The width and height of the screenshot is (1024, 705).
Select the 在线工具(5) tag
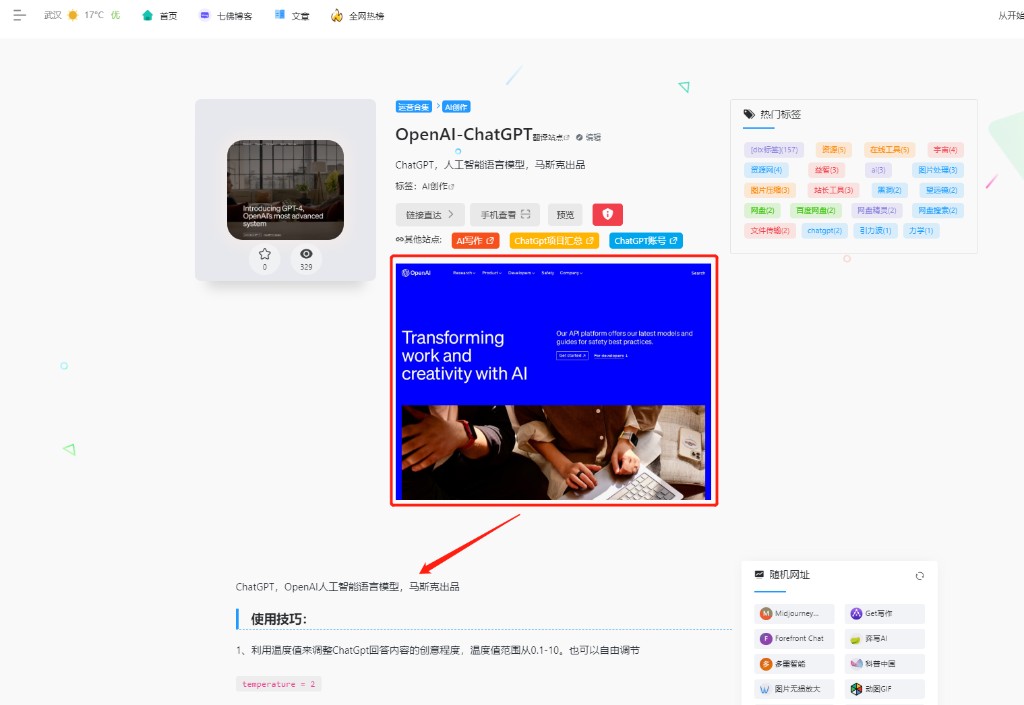889,149
